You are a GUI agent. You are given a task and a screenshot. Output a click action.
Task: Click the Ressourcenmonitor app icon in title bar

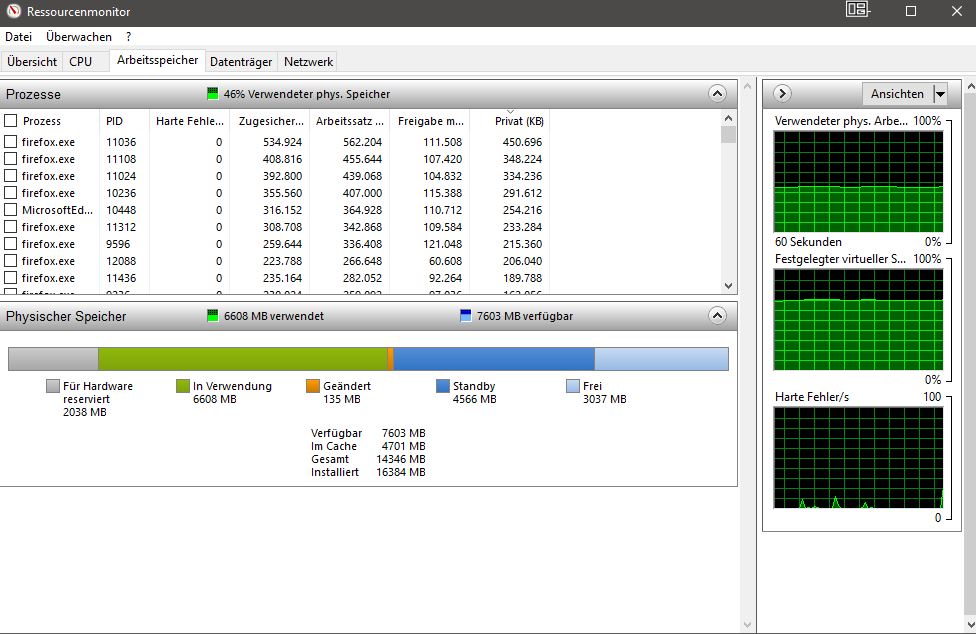click(x=13, y=11)
